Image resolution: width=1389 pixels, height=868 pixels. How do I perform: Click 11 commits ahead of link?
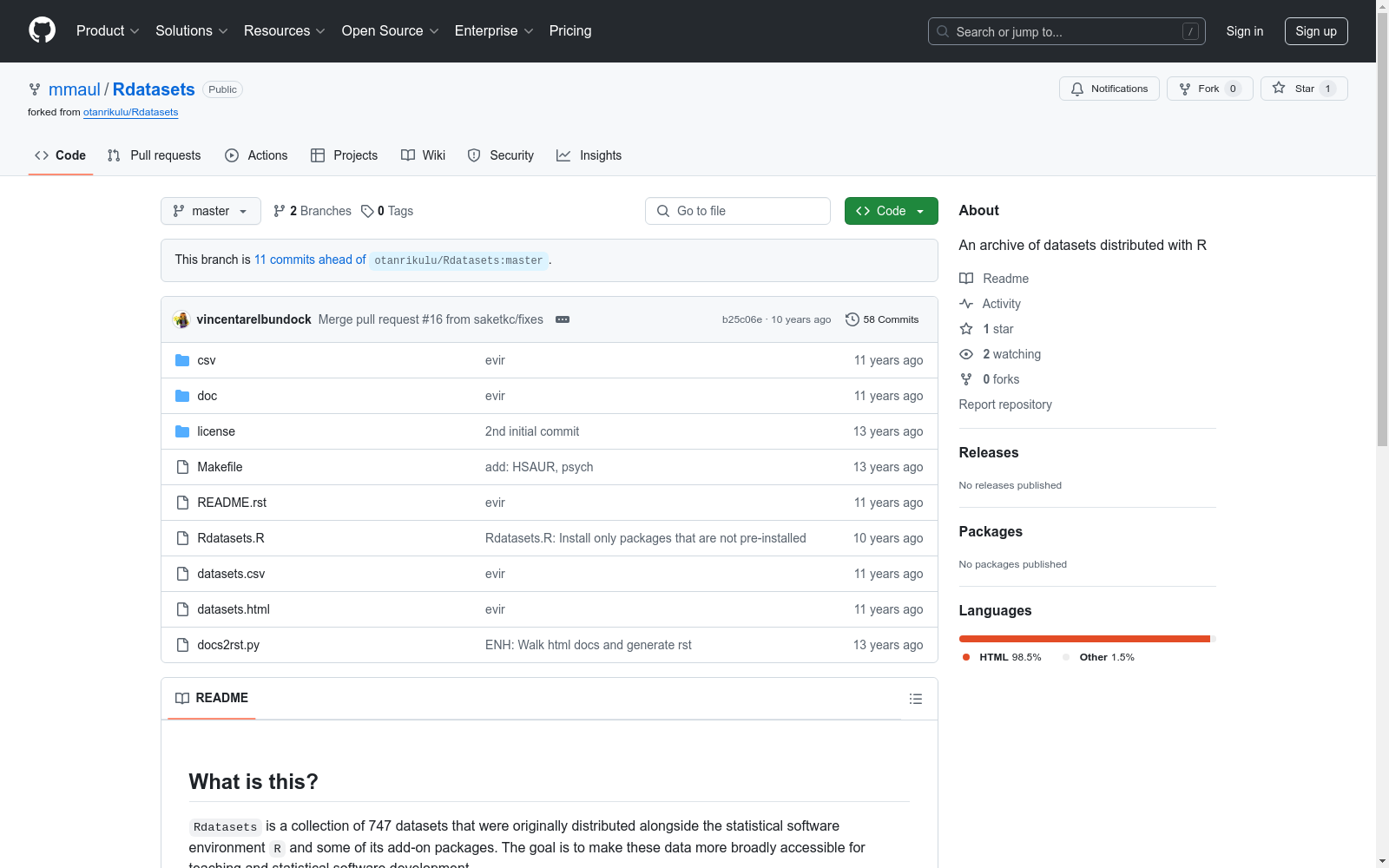[310, 260]
